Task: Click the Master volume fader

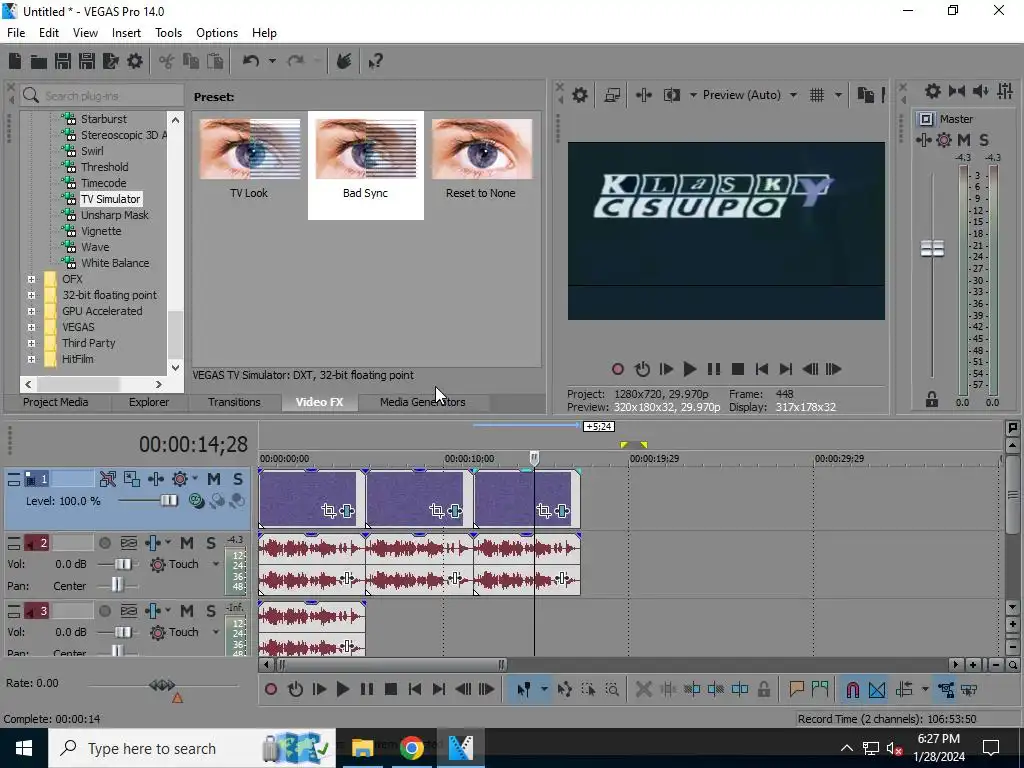Action: click(932, 248)
